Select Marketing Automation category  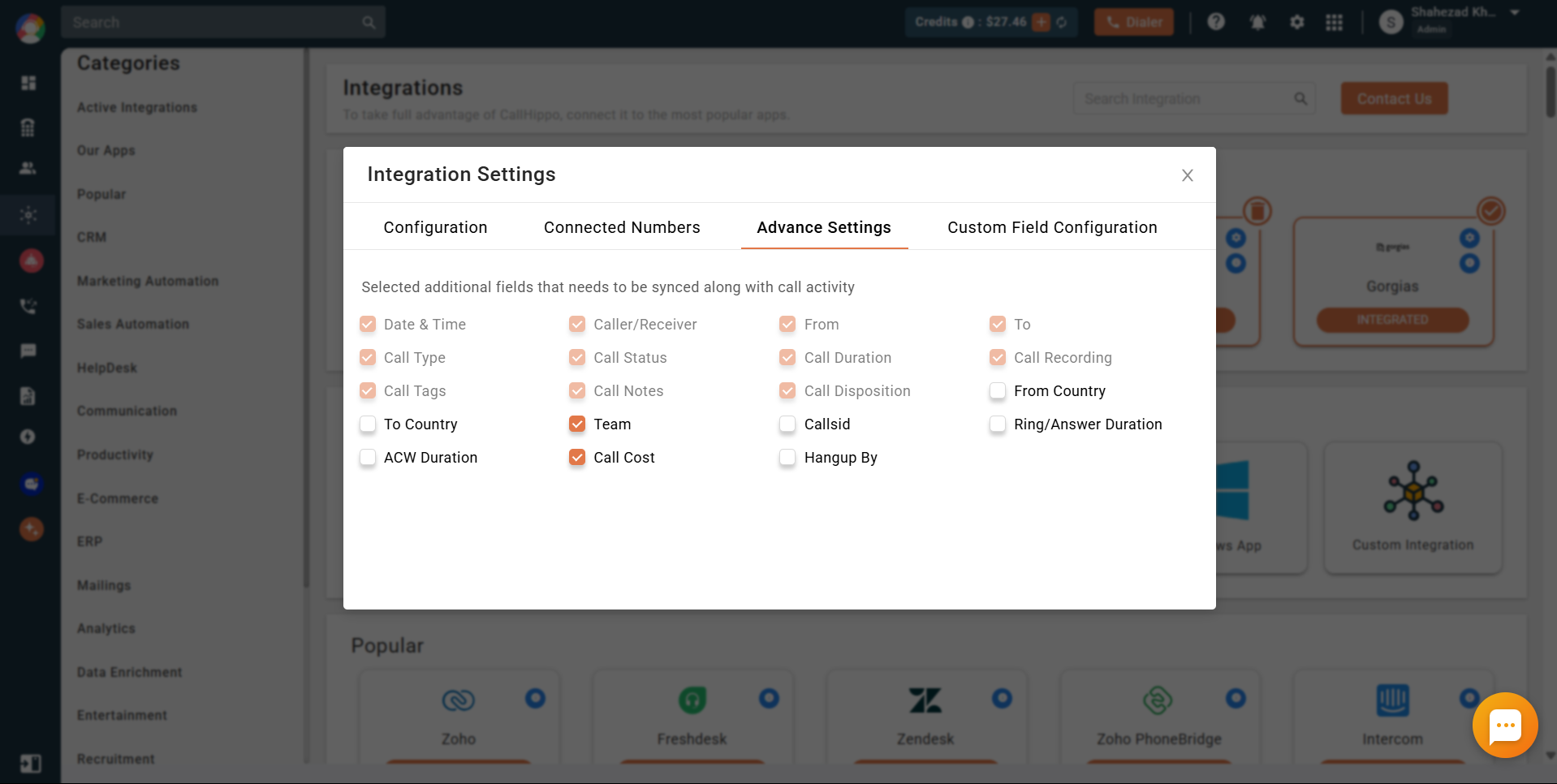pos(148,281)
